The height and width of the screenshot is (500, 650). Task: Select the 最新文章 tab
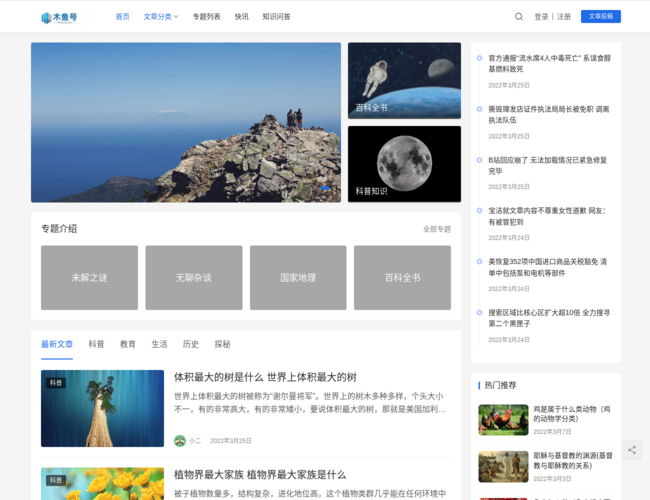pos(57,344)
